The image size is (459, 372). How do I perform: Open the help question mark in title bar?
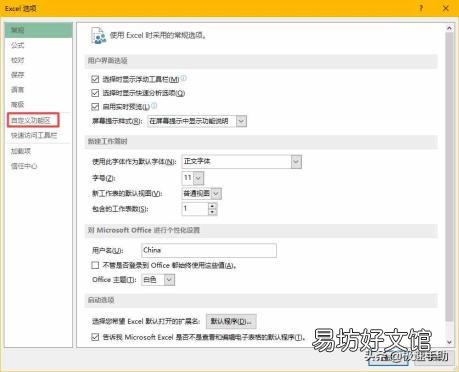click(x=421, y=8)
